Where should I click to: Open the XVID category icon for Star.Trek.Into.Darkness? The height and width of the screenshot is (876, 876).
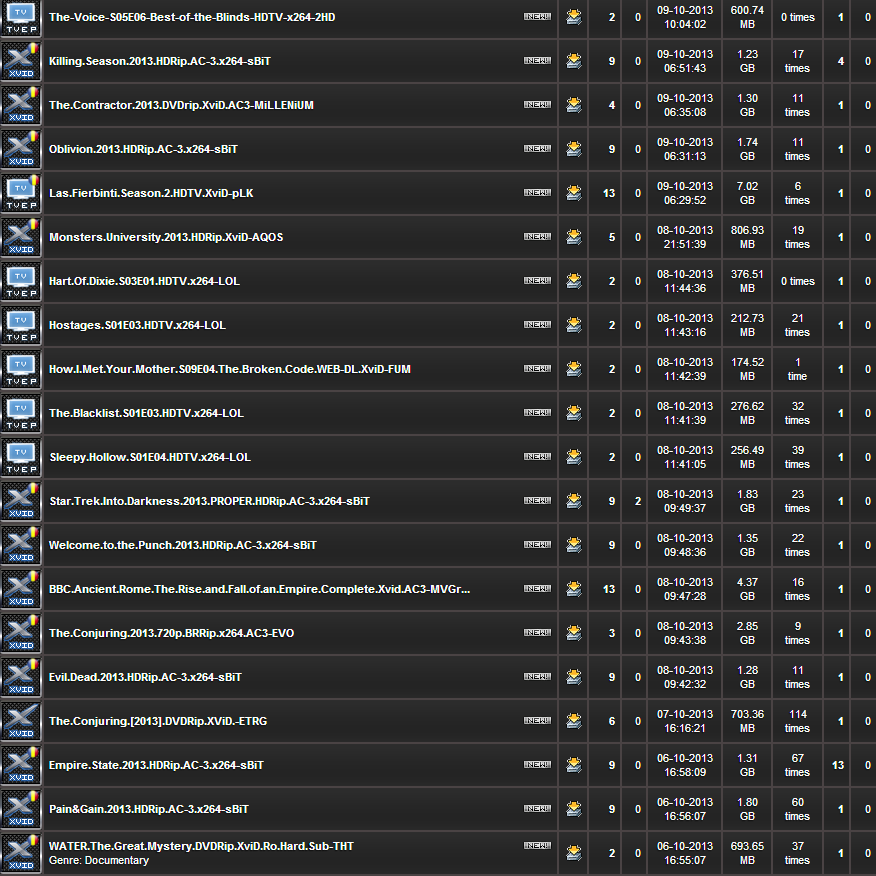[21, 502]
